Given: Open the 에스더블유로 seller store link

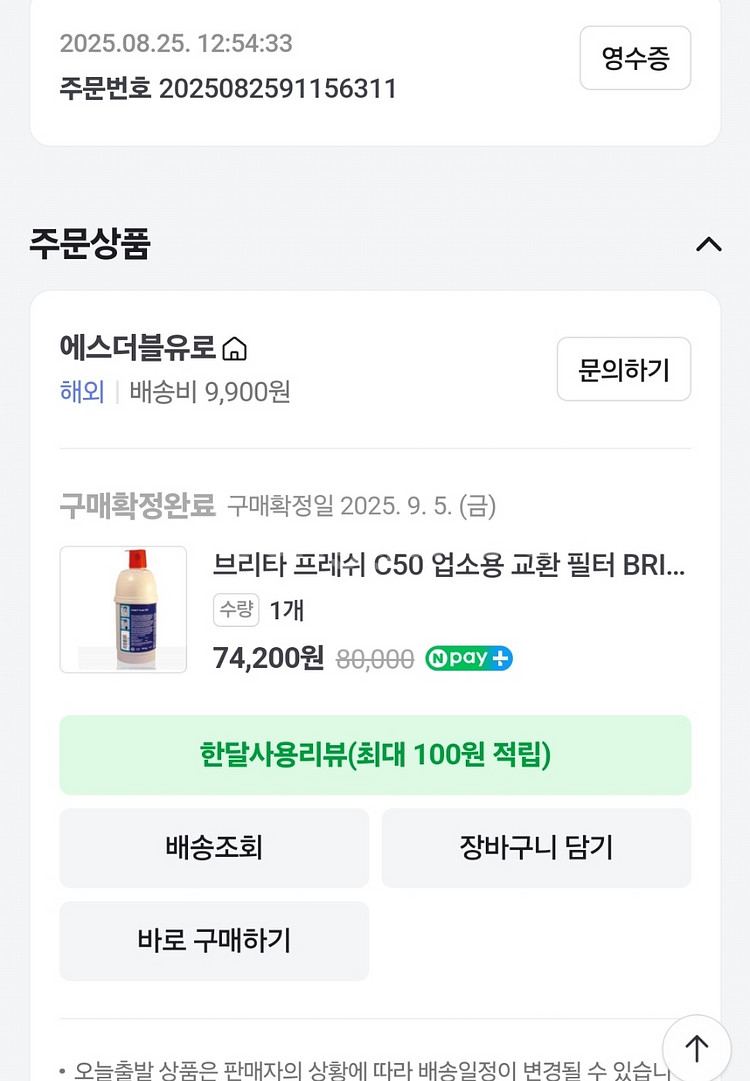Looking at the screenshot, I should coord(138,348).
